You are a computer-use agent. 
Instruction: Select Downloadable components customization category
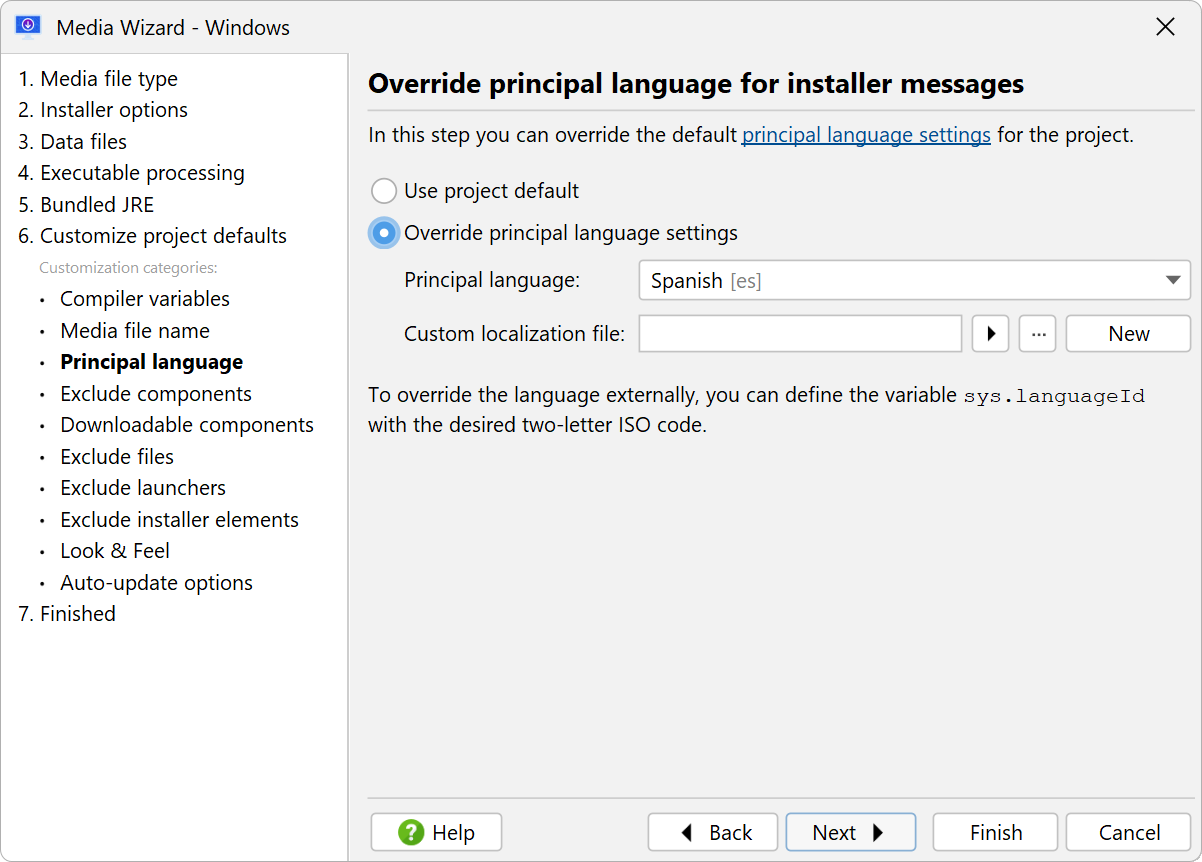(187, 425)
